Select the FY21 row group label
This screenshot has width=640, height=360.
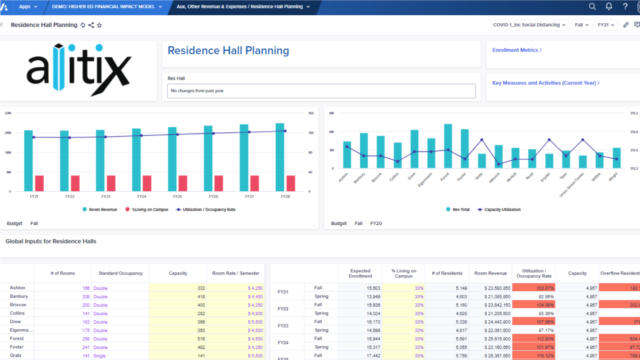pyautogui.click(x=283, y=292)
